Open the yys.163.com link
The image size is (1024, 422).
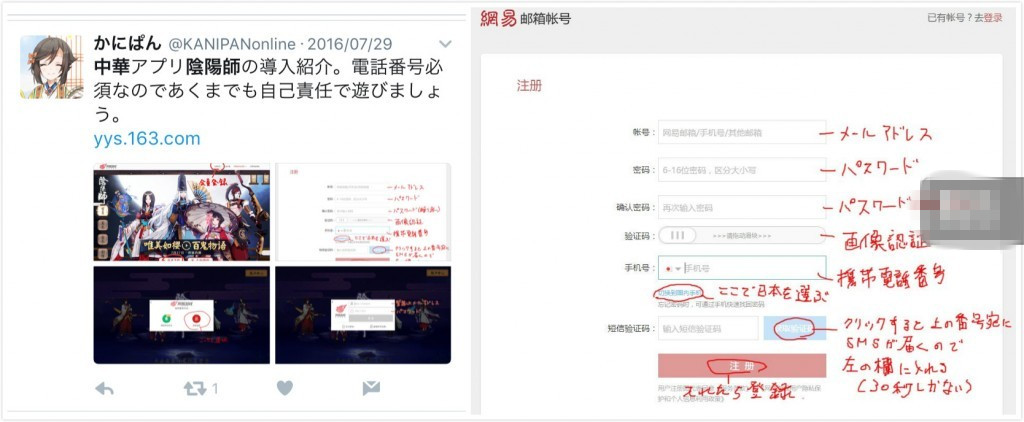click(x=146, y=138)
